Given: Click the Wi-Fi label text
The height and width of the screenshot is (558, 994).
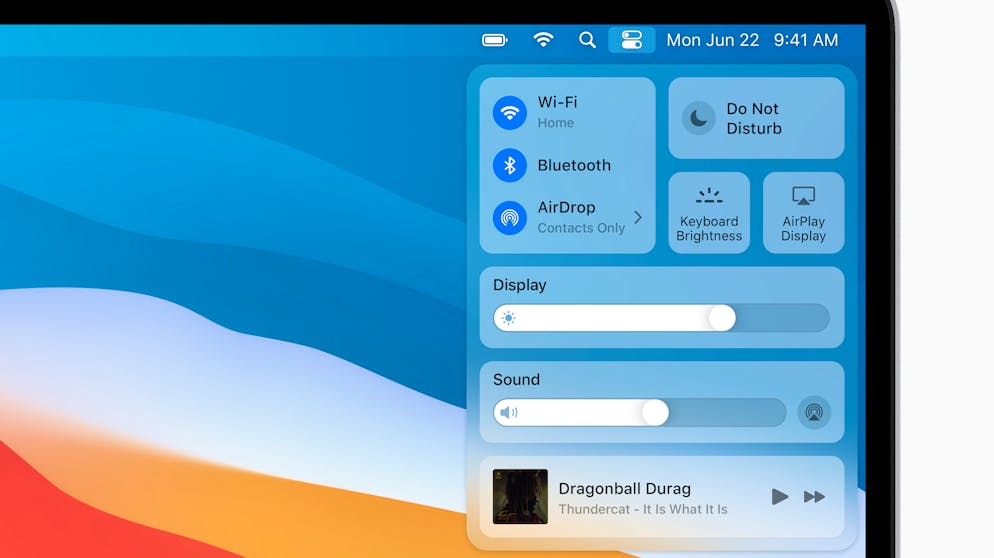Looking at the screenshot, I should coord(557,102).
